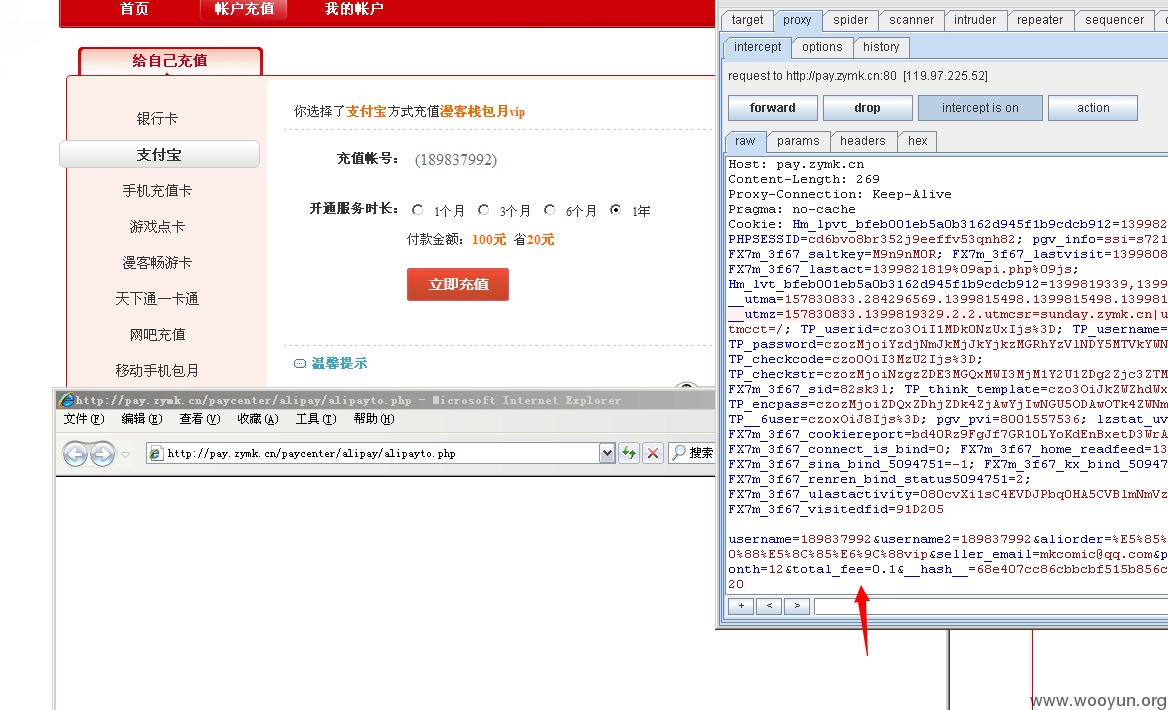Toggle the intercept is on button
The height and width of the screenshot is (710, 1168).
pos(980,108)
